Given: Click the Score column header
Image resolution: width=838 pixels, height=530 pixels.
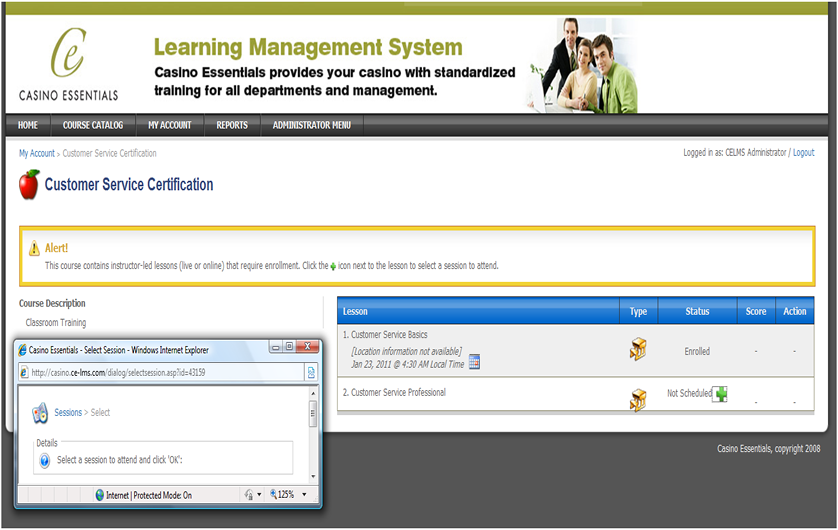Looking at the screenshot, I should click(756, 311).
